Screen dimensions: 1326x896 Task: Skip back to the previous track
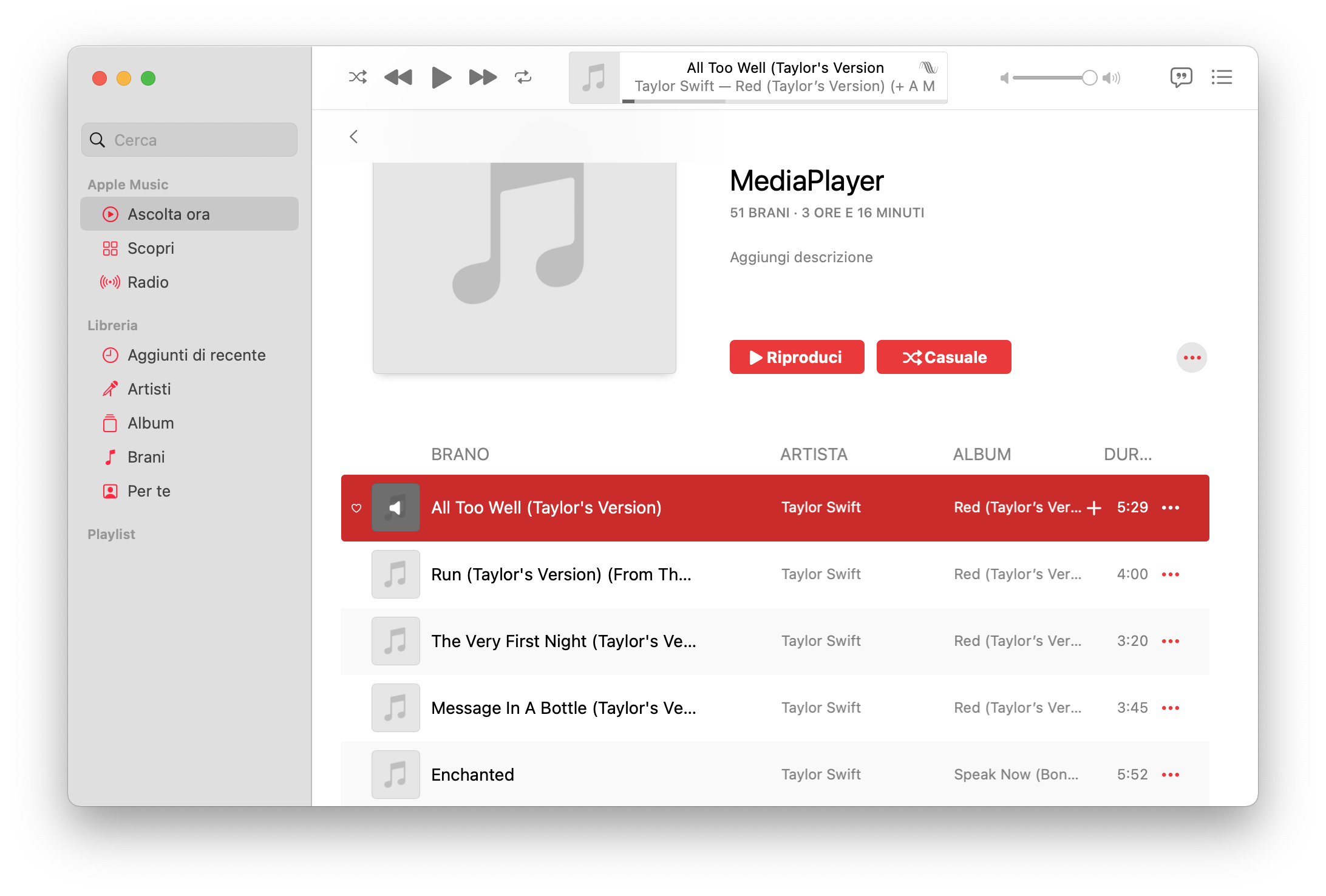pos(398,77)
